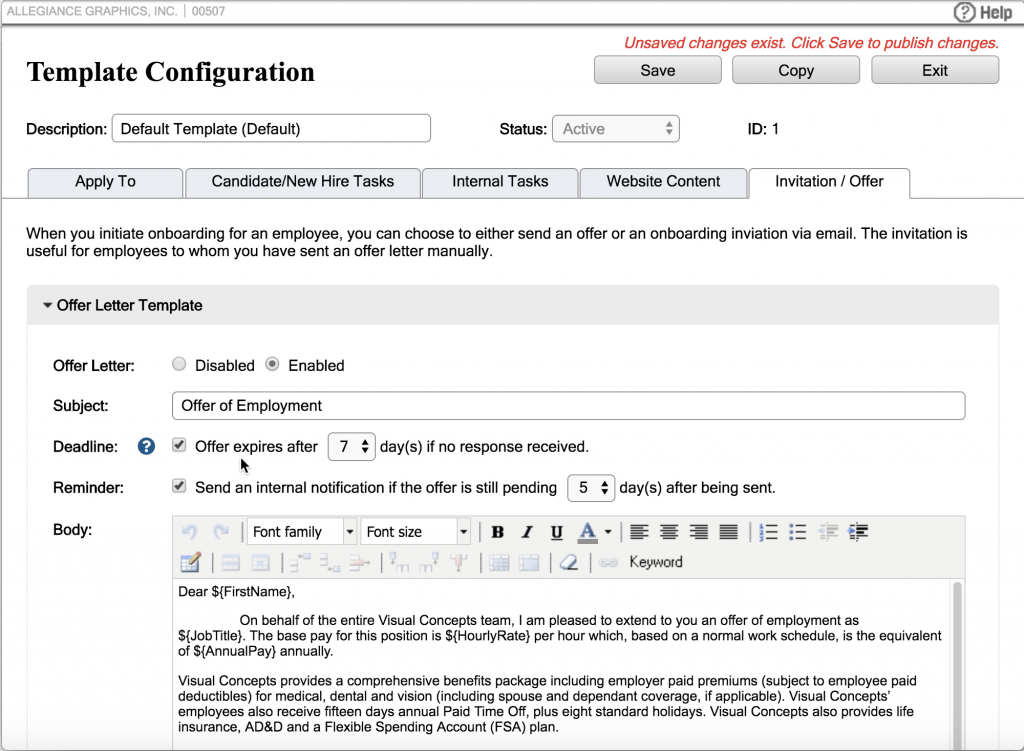Toggle the internal notification reminder checkbox
This screenshot has height=751, width=1024.
(x=178, y=485)
